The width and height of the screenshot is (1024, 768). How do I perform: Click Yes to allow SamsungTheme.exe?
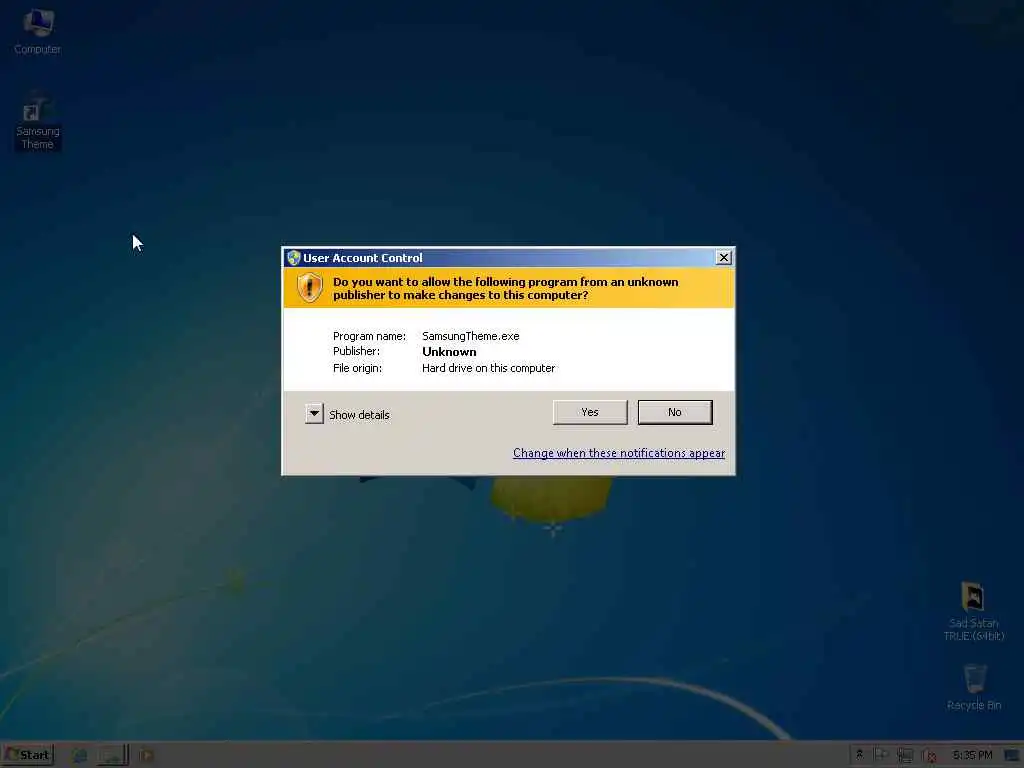(590, 412)
